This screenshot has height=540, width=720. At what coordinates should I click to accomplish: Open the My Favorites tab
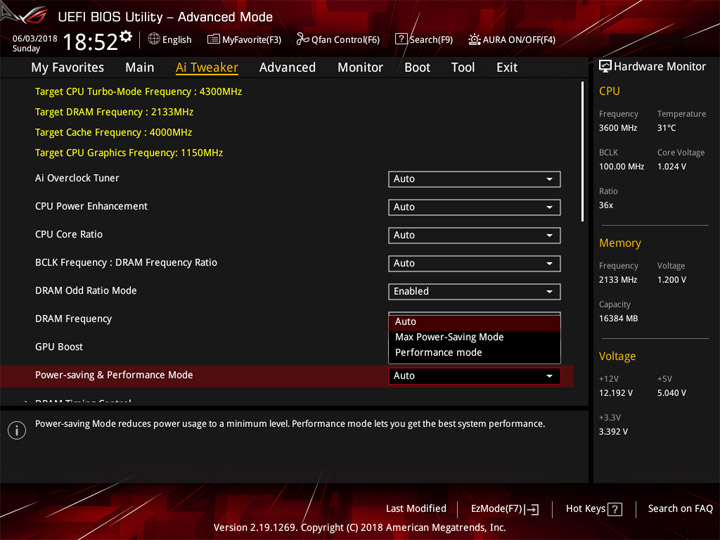tap(68, 68)
